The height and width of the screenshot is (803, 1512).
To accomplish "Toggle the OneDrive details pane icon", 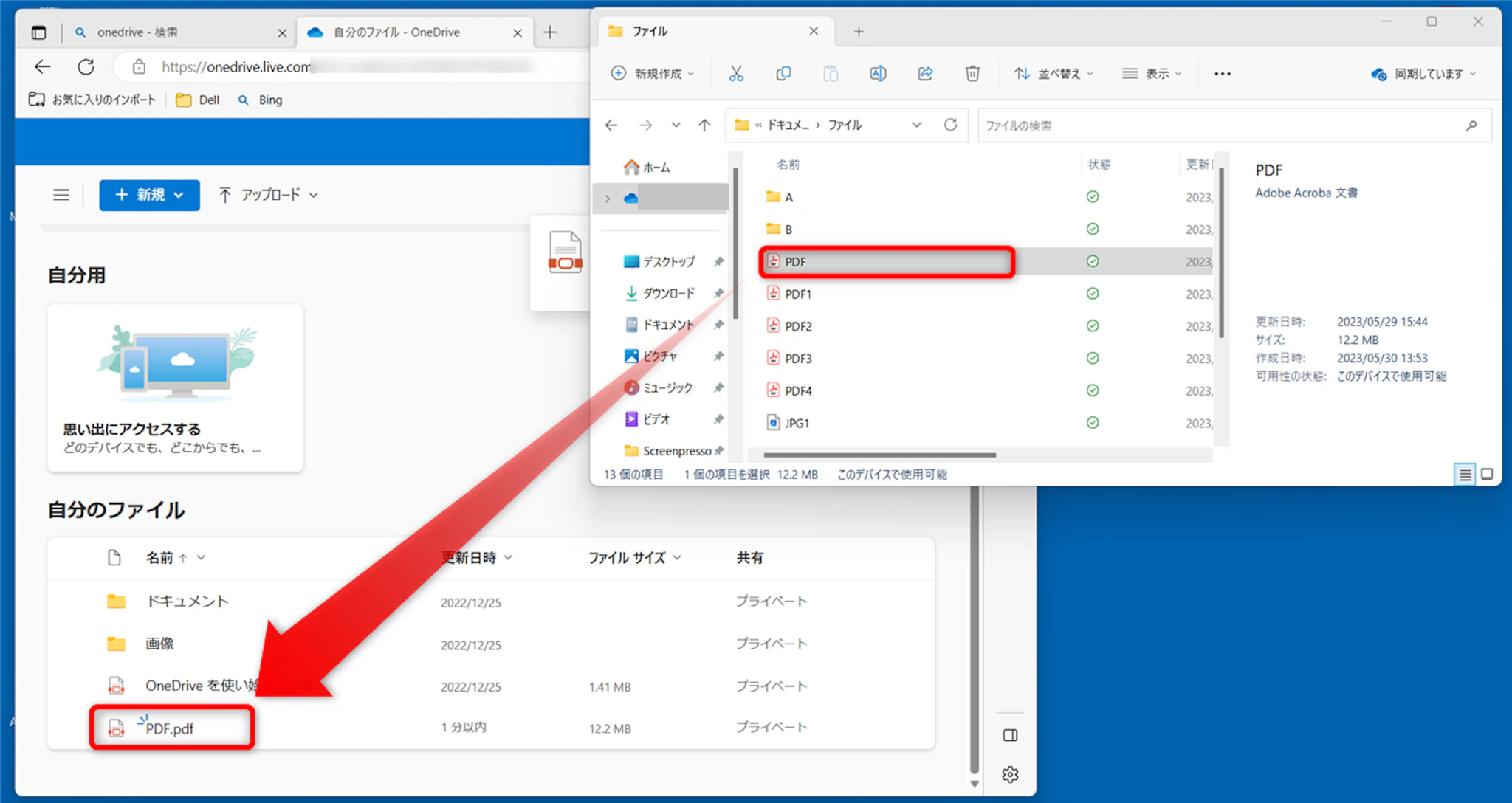I will click(x=1010, y=735).
